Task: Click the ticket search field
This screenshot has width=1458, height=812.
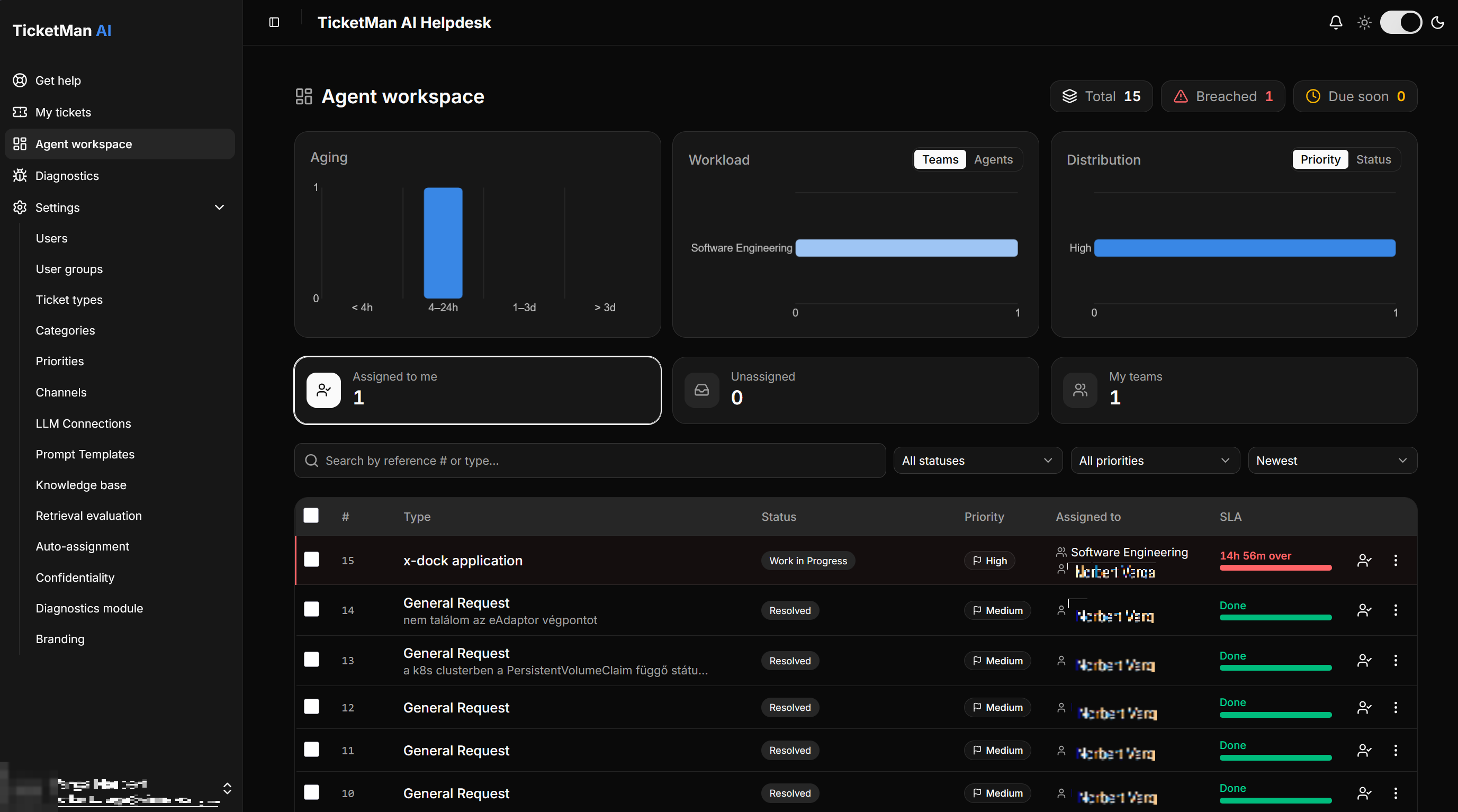Action: coord(590,460)
